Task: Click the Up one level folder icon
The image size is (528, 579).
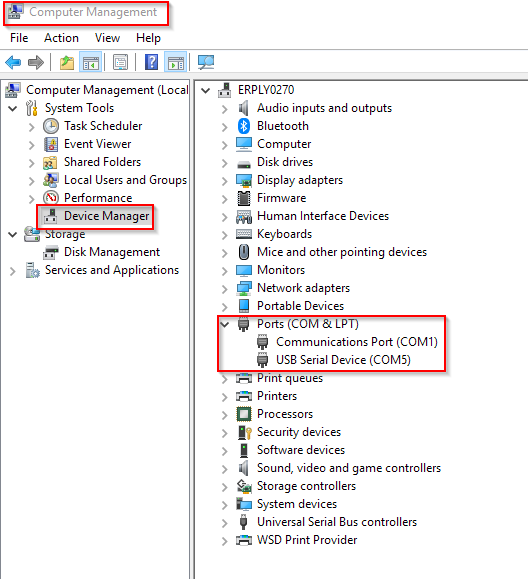Action: 67,62
